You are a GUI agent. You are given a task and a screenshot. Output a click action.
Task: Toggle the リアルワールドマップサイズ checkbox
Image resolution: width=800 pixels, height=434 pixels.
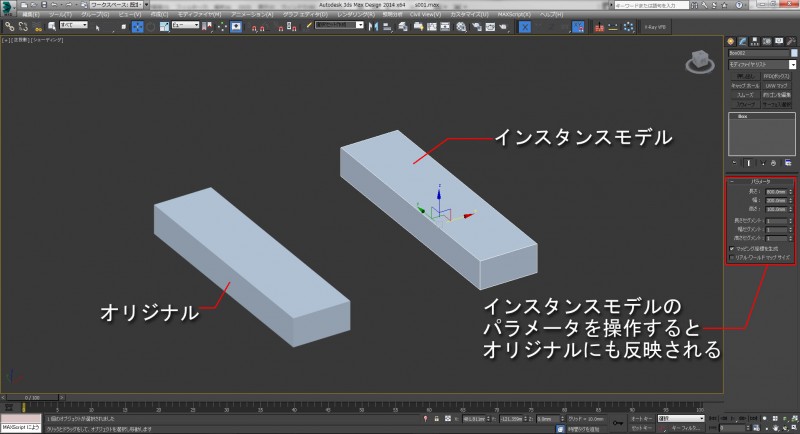click(731, 256)
